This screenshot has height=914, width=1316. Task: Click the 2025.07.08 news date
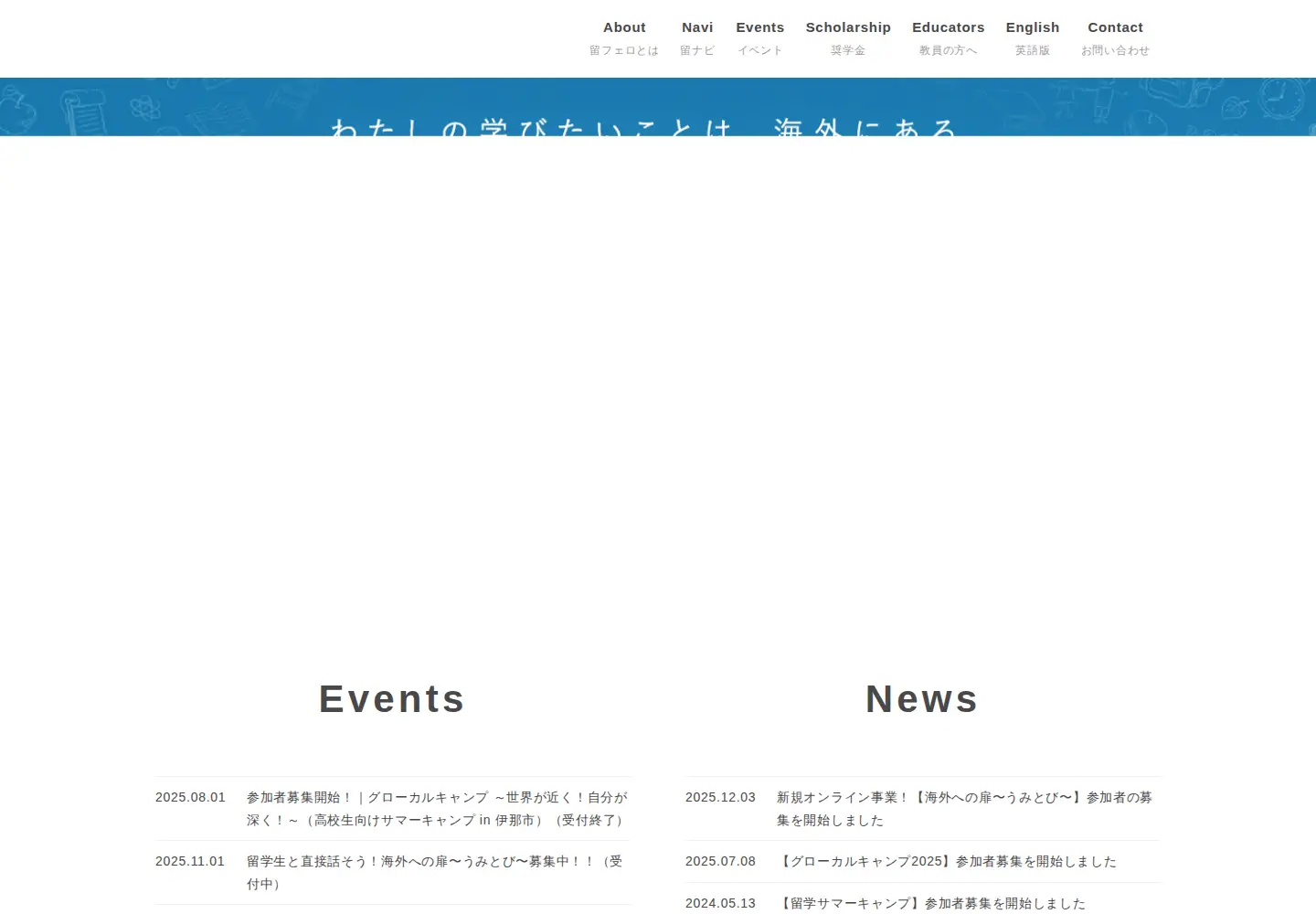(x=720, y=861)
